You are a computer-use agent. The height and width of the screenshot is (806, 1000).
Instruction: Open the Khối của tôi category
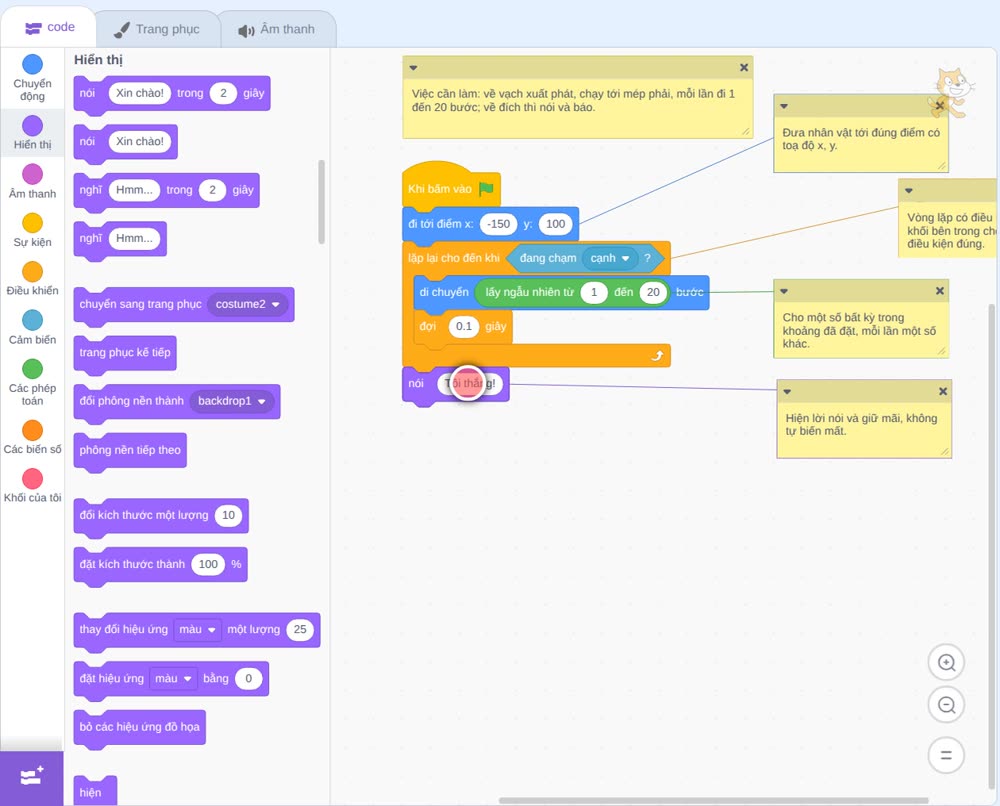[33, 486]
